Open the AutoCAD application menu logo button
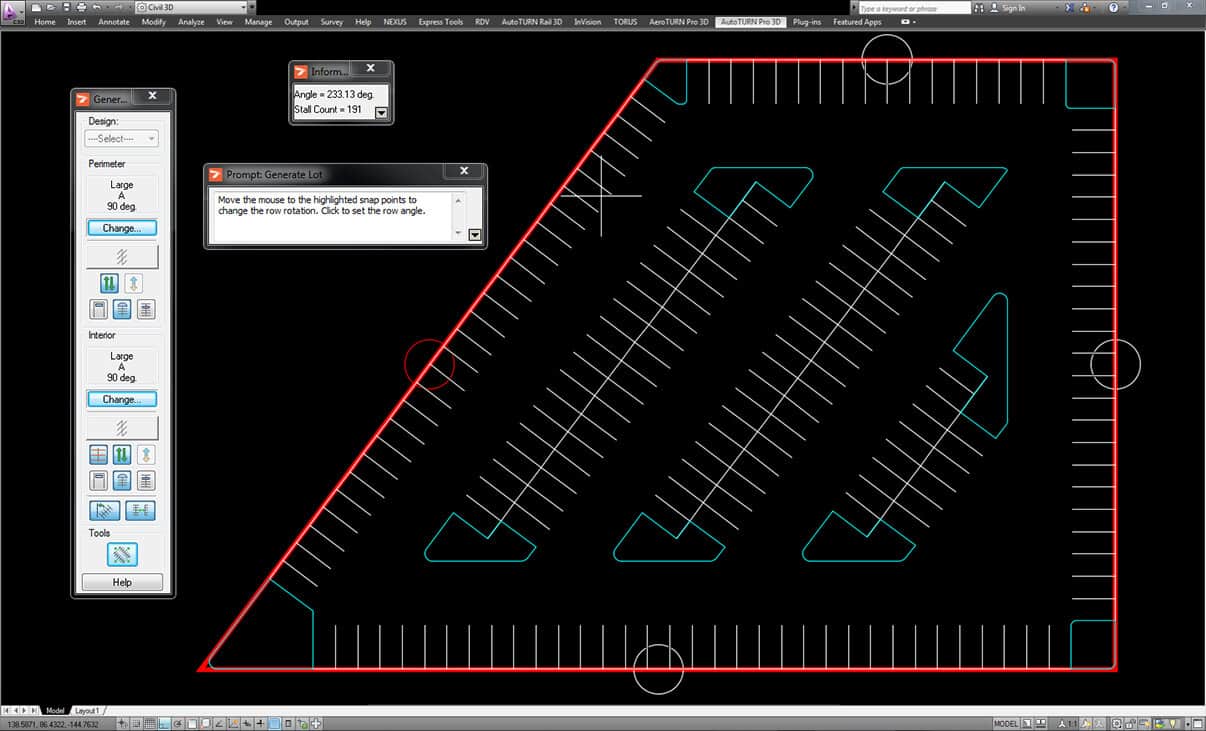1206x731 pixels. [x=13, y=12]
